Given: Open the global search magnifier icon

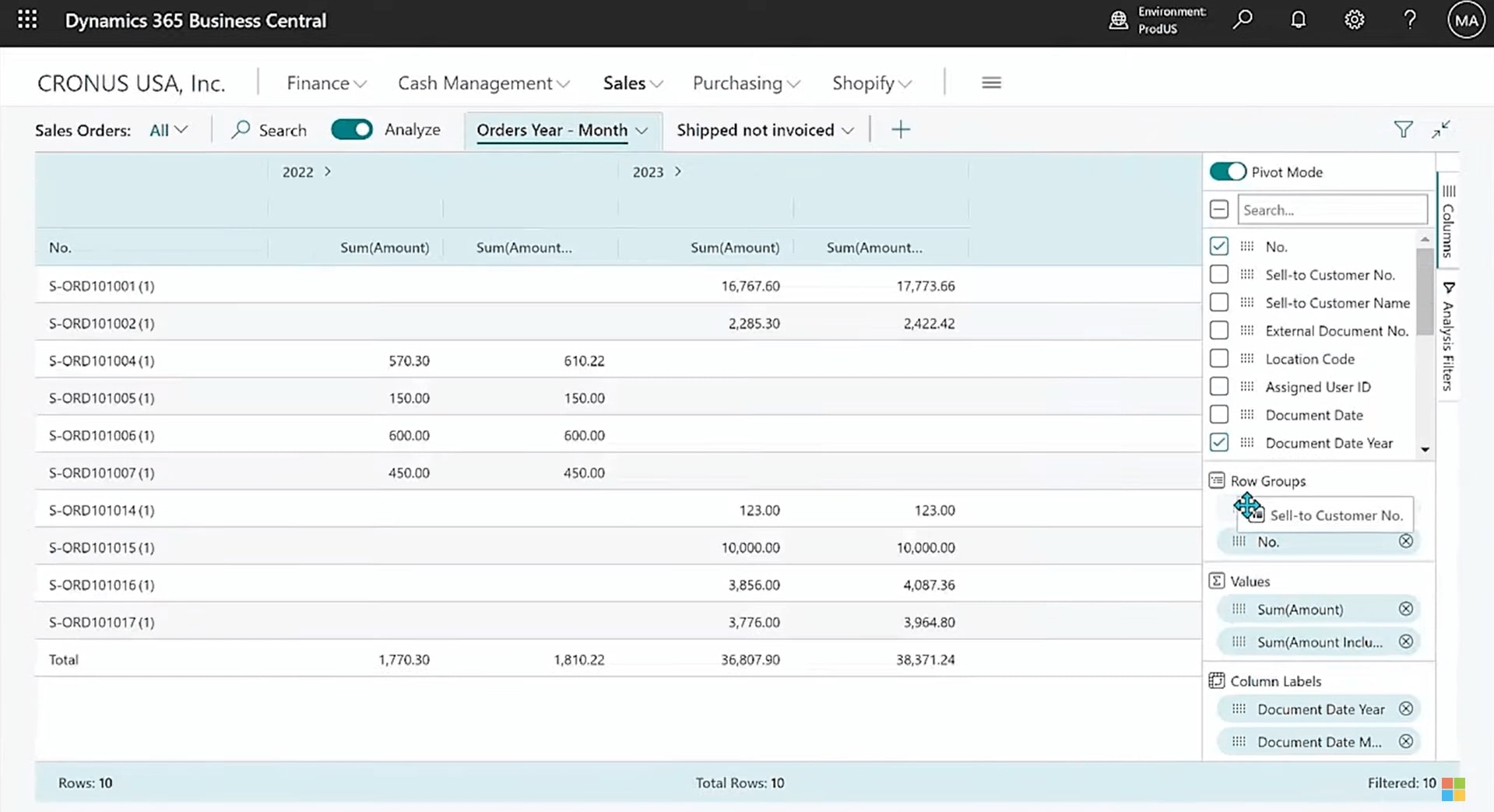Looking at the screenshot, I should 1242,19.
